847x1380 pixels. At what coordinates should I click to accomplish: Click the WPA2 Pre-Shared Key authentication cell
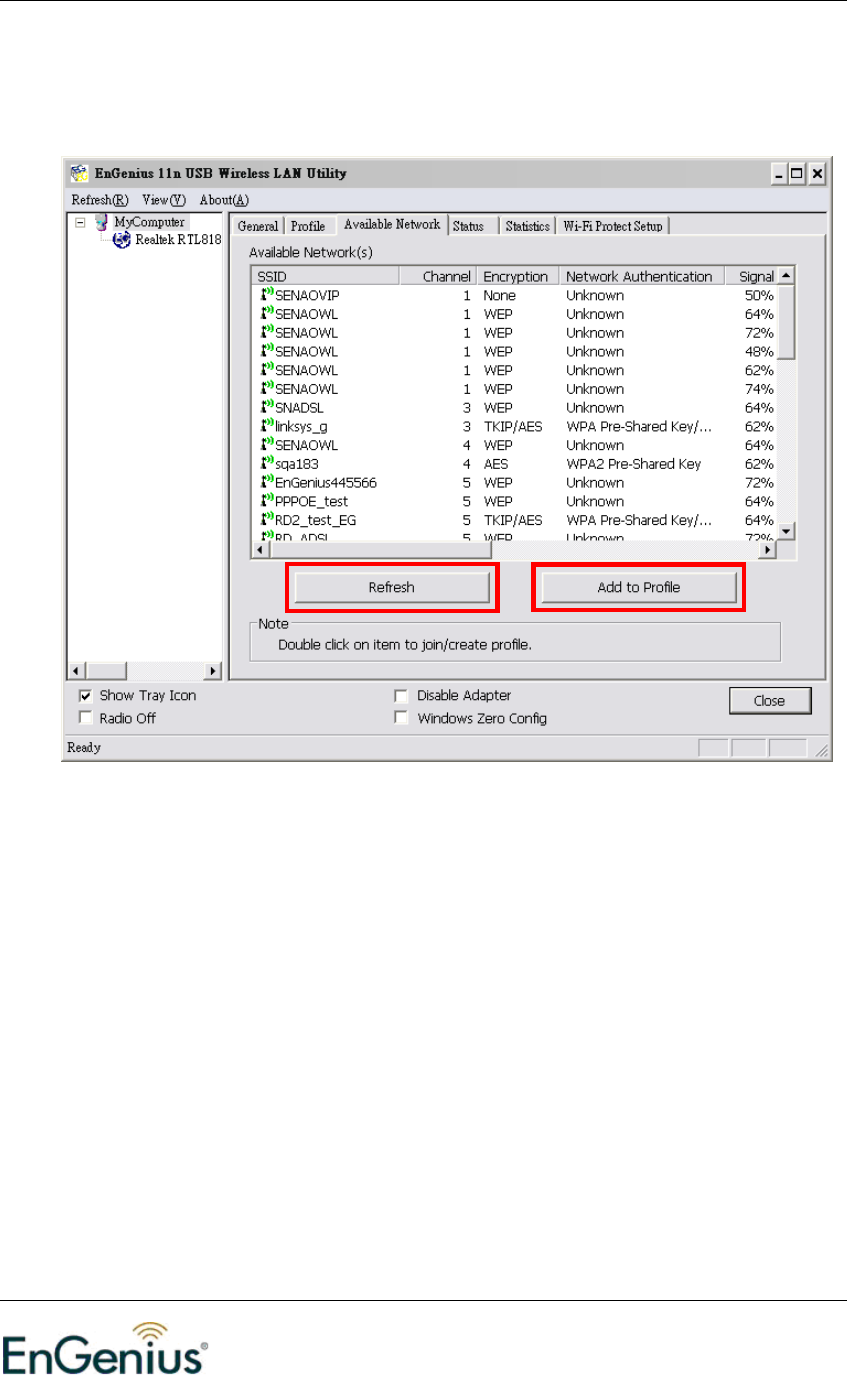click(634, 464)
